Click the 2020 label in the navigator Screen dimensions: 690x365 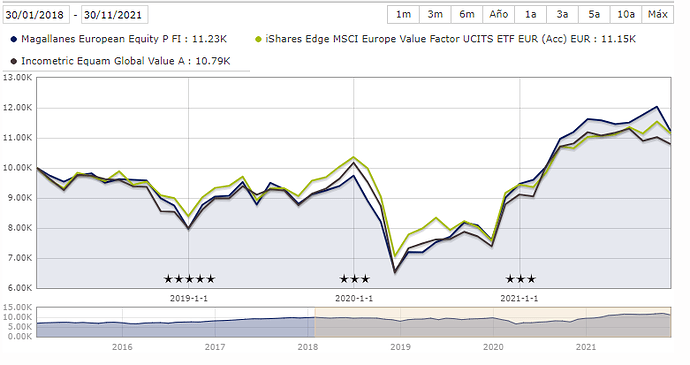[x=493, y=347]
